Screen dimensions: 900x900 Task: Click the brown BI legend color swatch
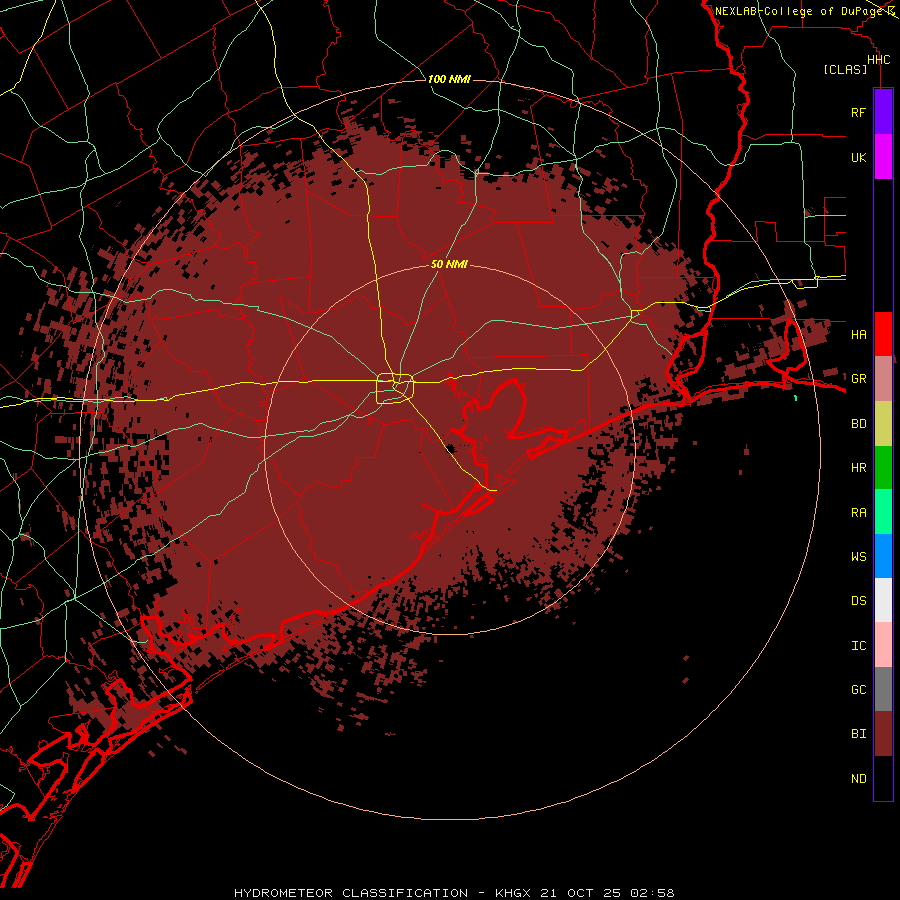pyautogui.click(x=883, y=734)
